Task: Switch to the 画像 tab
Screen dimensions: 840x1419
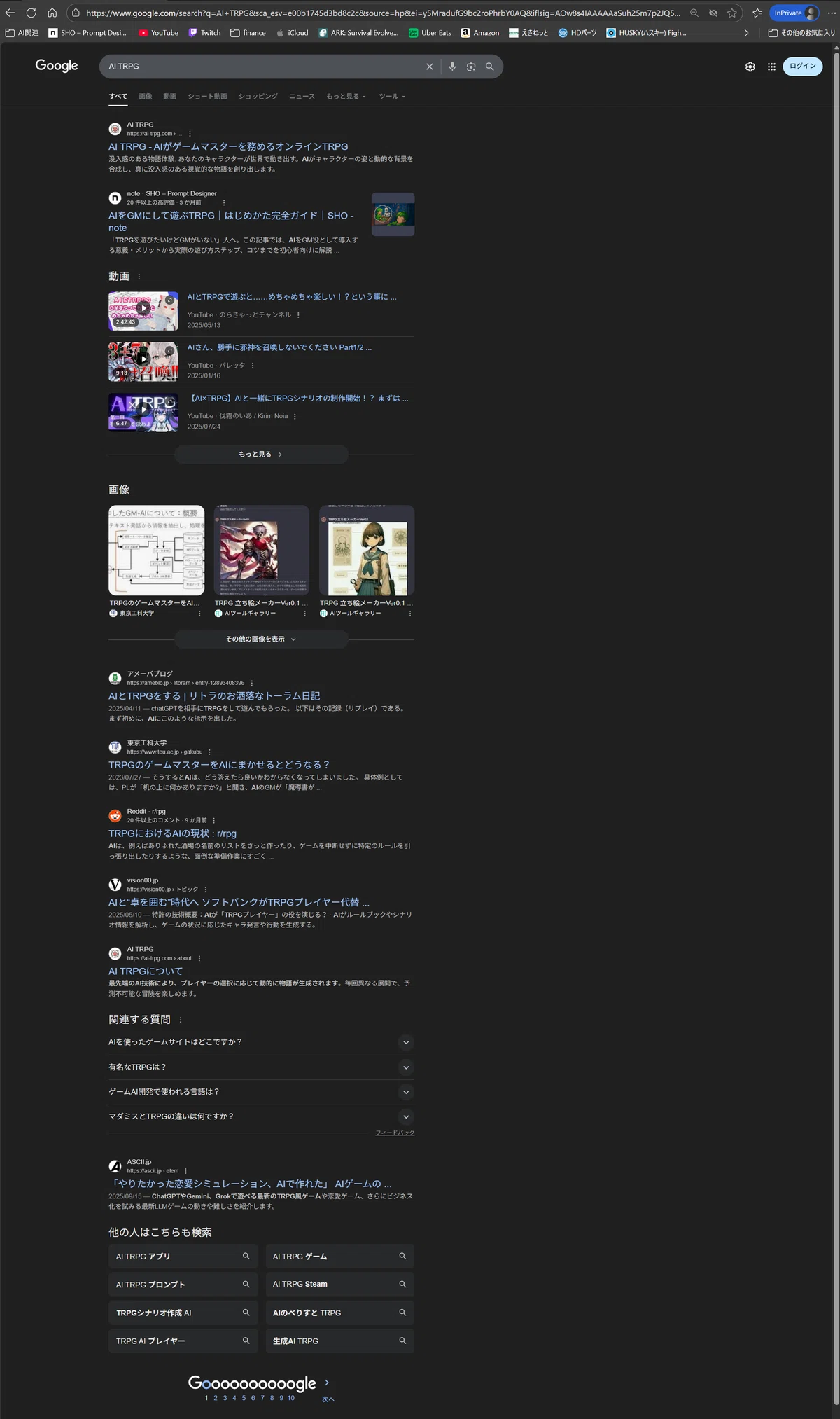Action: tap(146, 97)
